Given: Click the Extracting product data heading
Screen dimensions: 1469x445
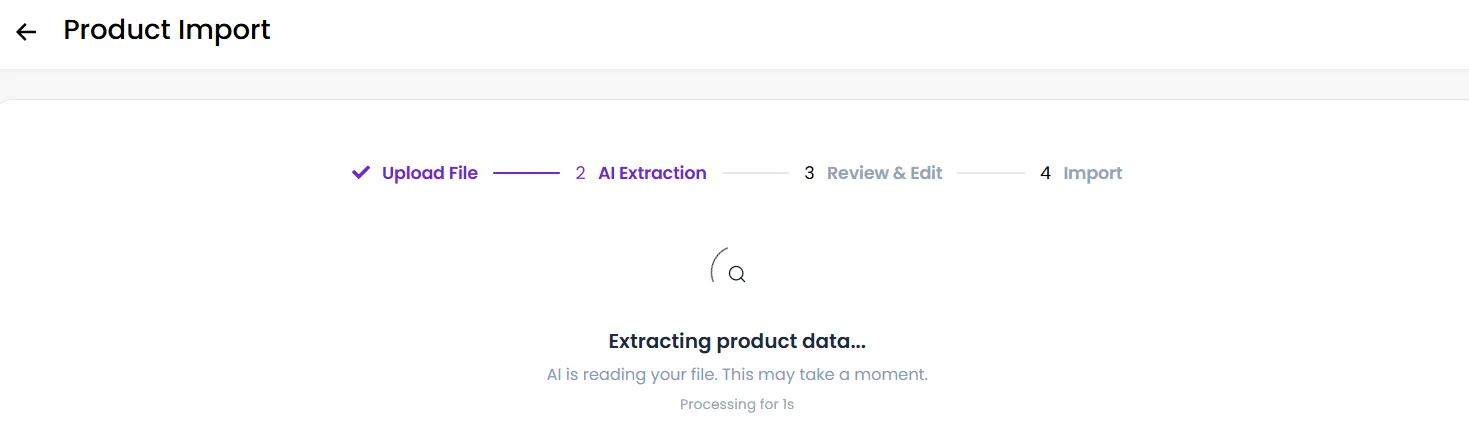Looking at the screenshot, I should coord(737,341).
